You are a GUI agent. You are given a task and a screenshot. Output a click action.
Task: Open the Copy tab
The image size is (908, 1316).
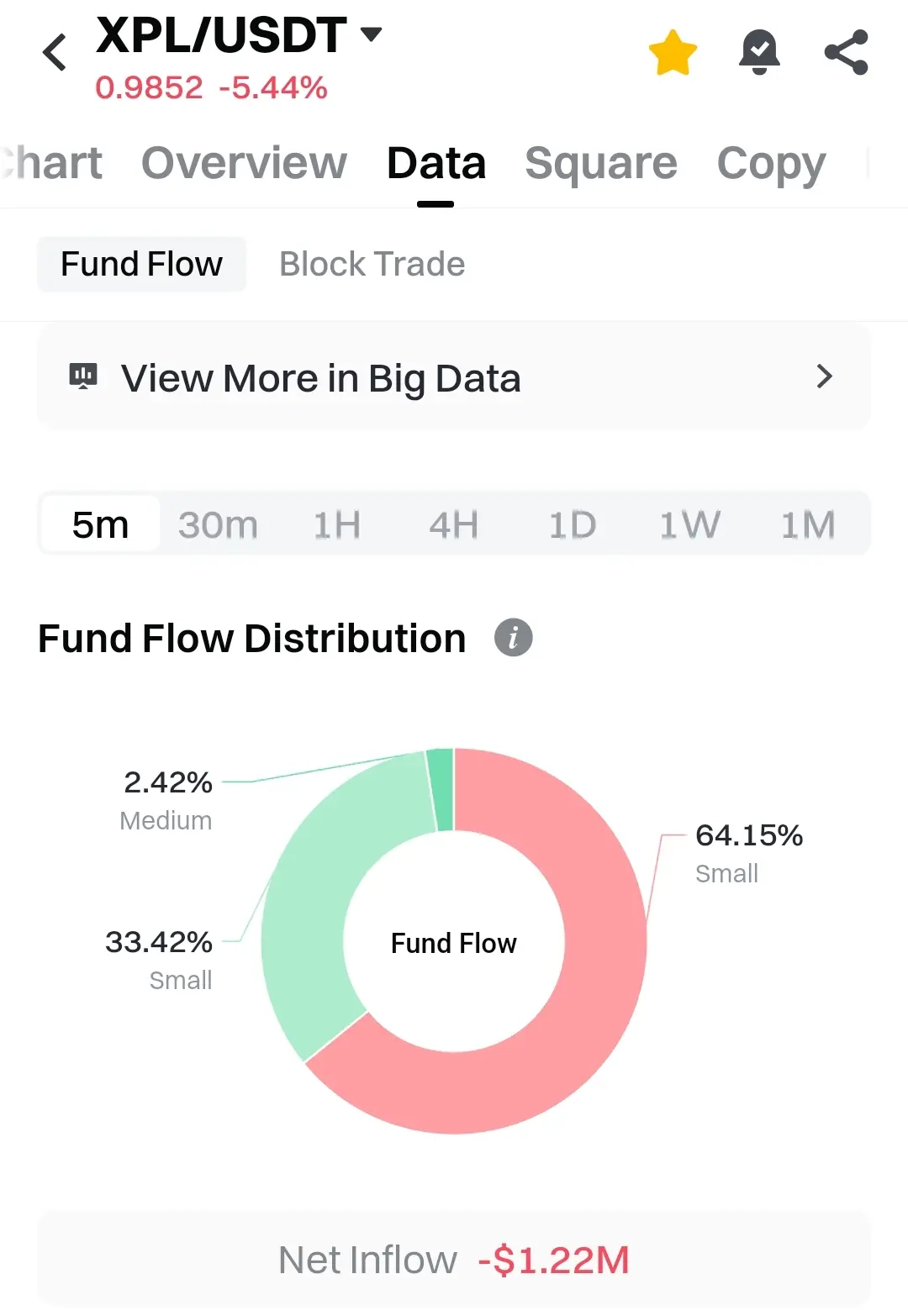pyautogui.click(x=771, y=163)
